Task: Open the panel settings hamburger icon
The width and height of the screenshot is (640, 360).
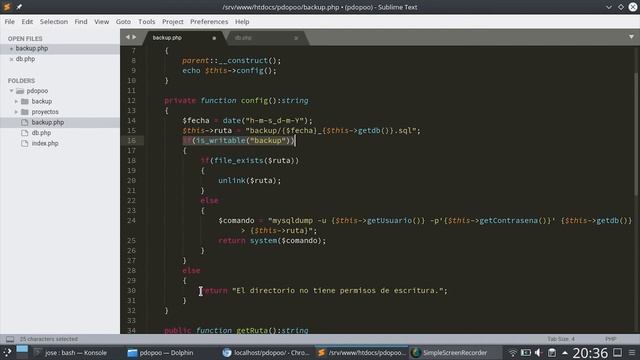Action: 632,353
